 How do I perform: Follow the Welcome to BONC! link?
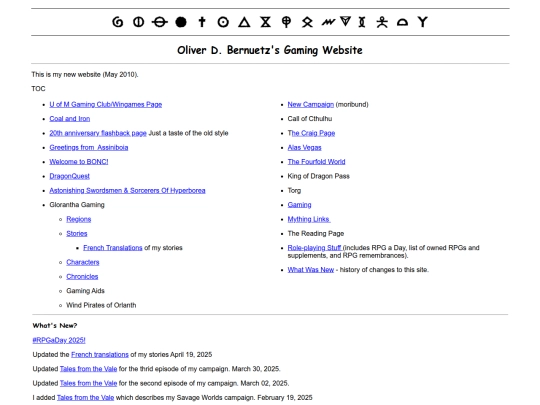[79, 162]
